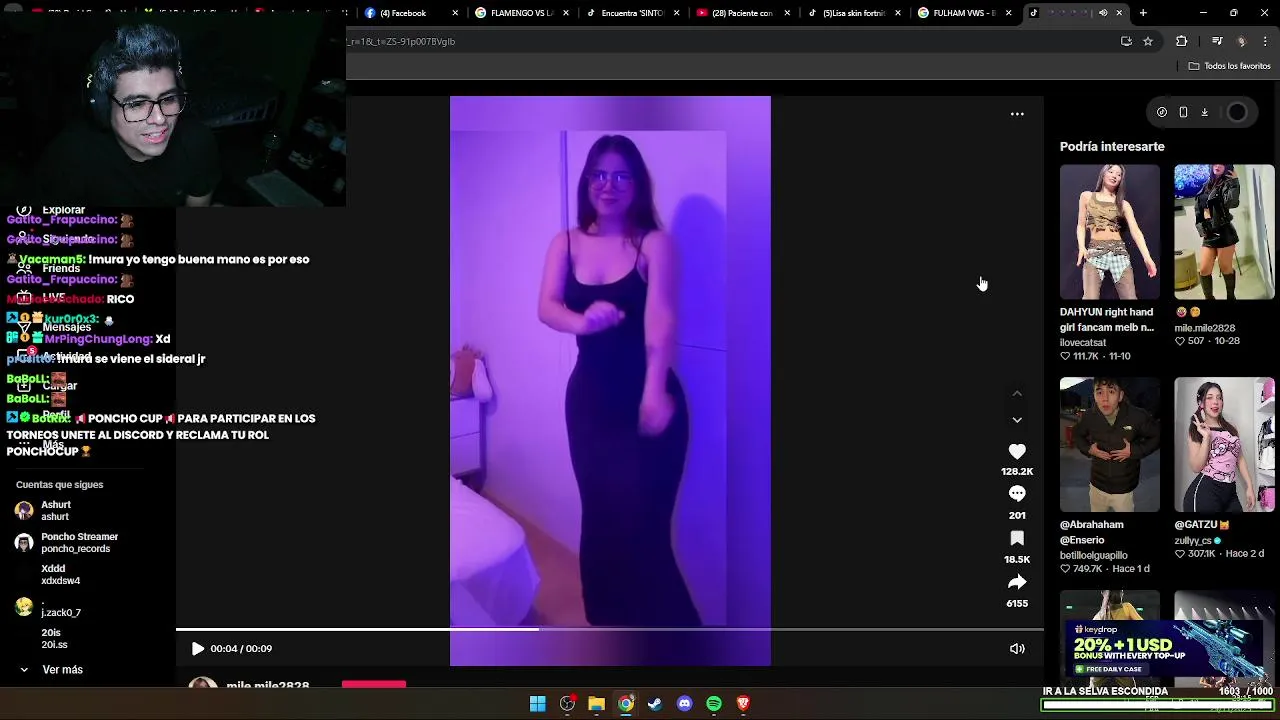Click the media control icon in Chrome toolbar
Screen dimensions: 1280x720
pos(1217,41)
